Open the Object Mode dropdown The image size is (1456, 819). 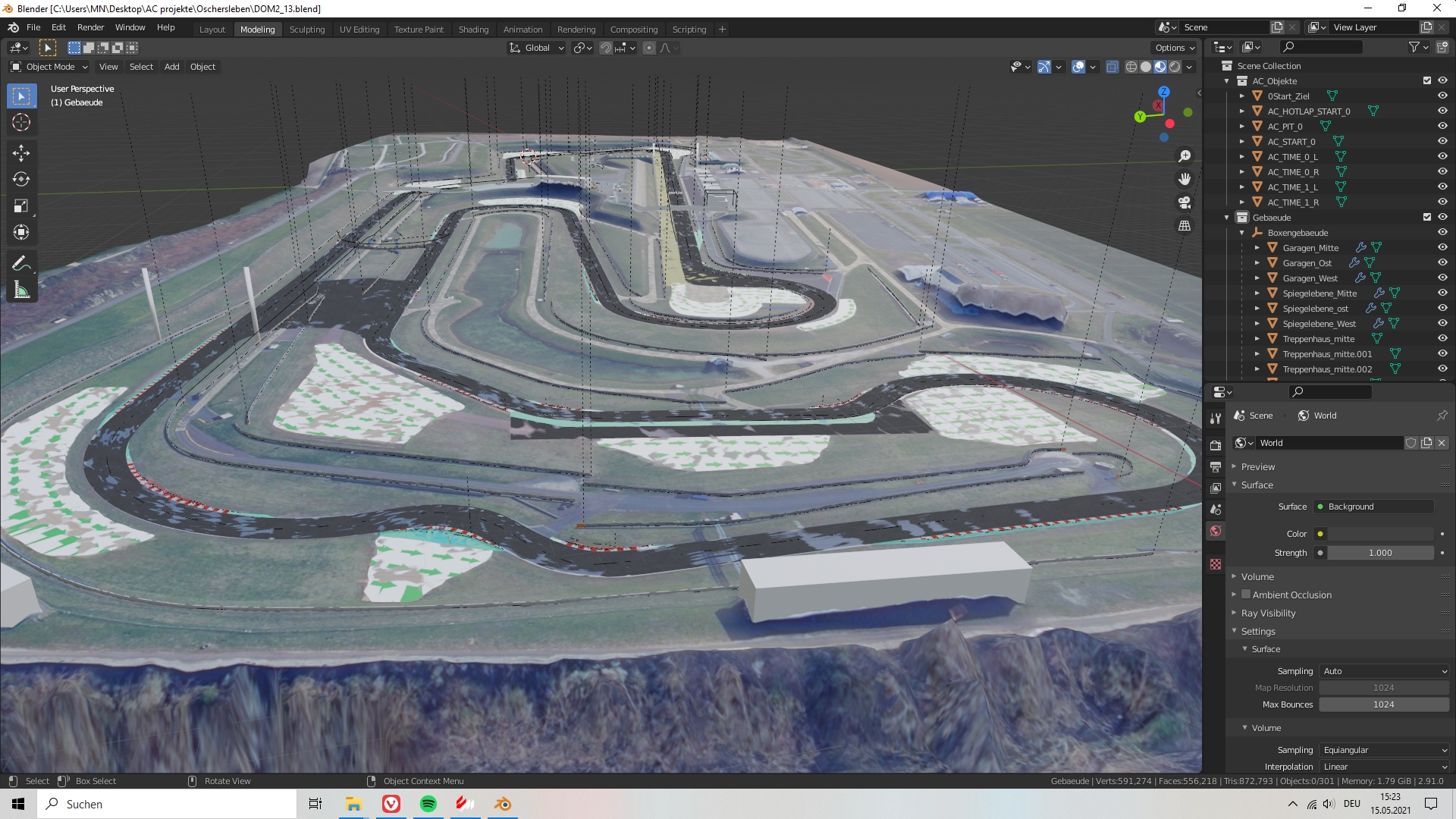coord(49,67)
